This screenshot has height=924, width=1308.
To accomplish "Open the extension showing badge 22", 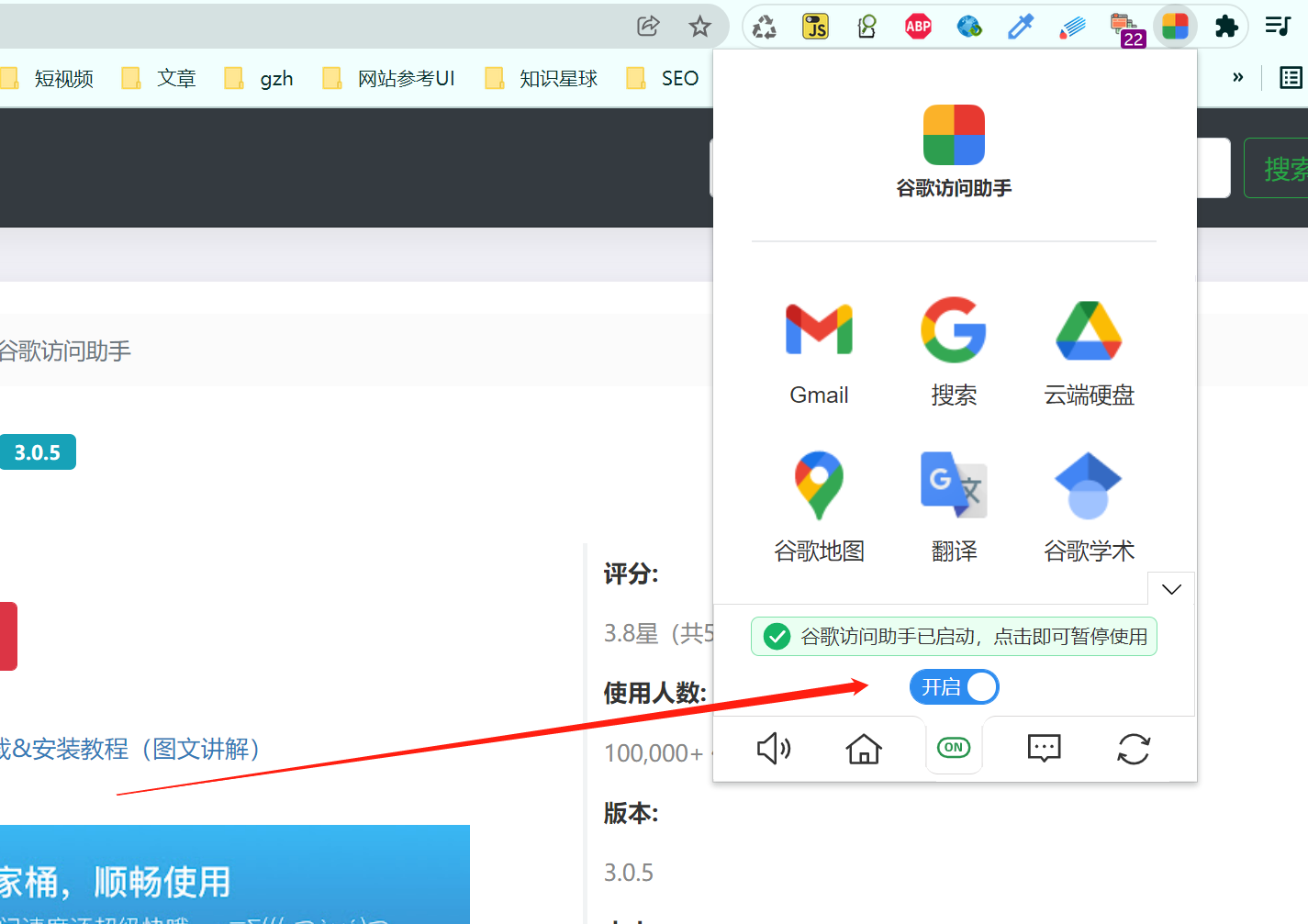I will point(1126,29).
